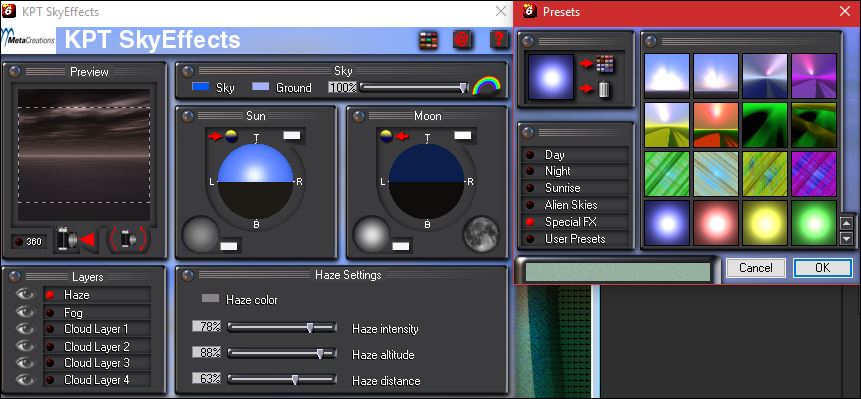
Task: Click the rainbow icon in Sky panel
Action: [487, 85]
